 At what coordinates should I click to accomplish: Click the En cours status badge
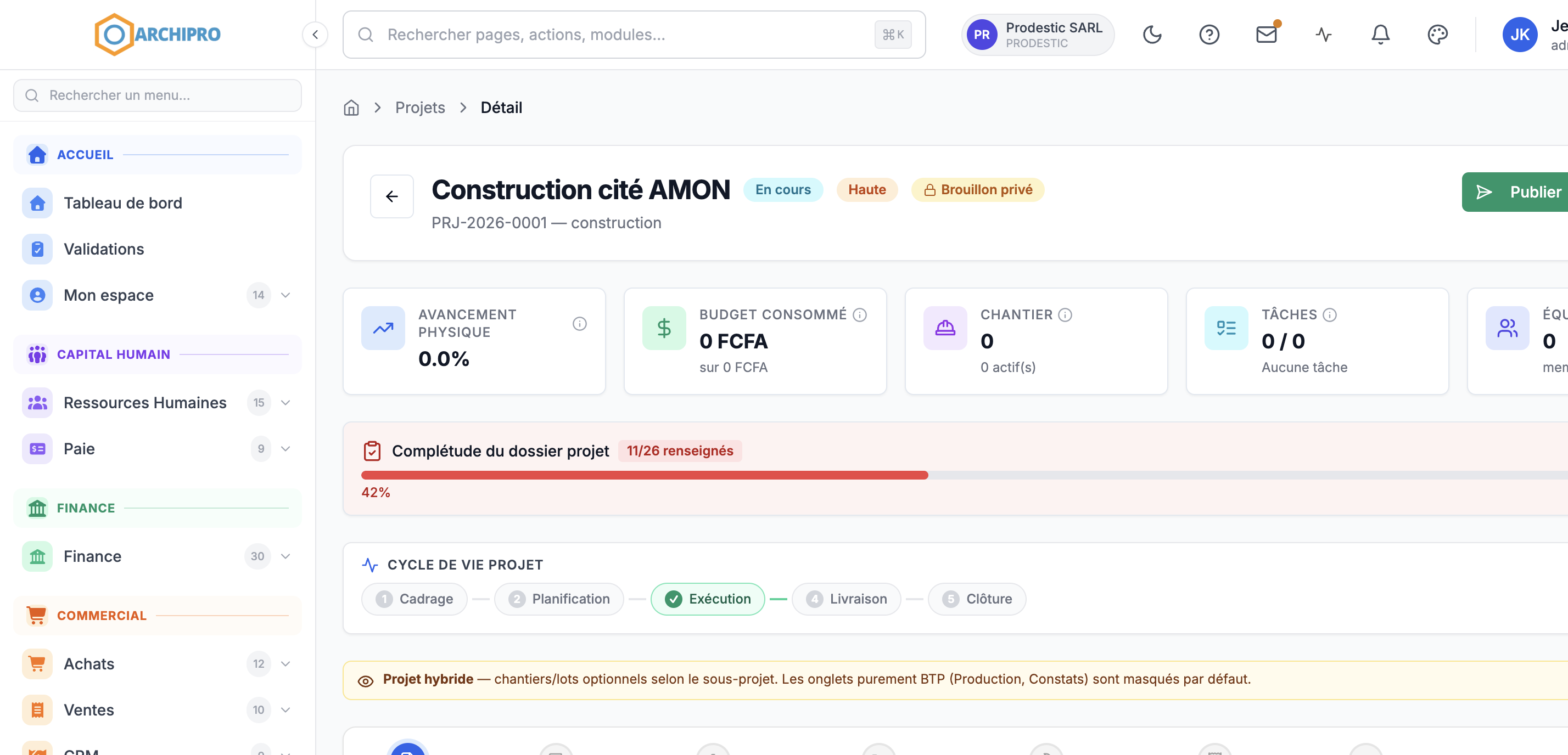(x=783, y=190)
